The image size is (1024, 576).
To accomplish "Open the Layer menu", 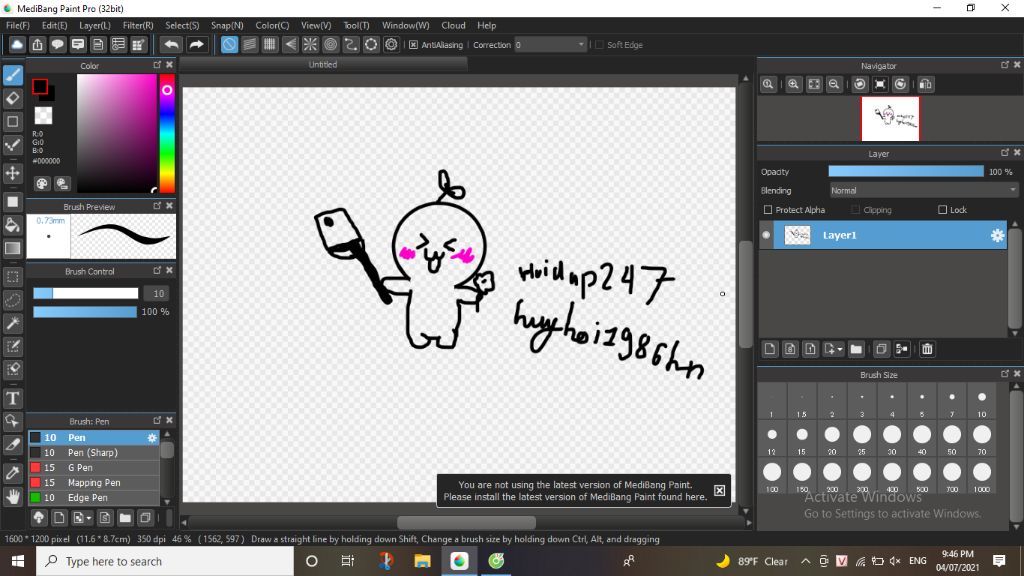I will (95, 25).
